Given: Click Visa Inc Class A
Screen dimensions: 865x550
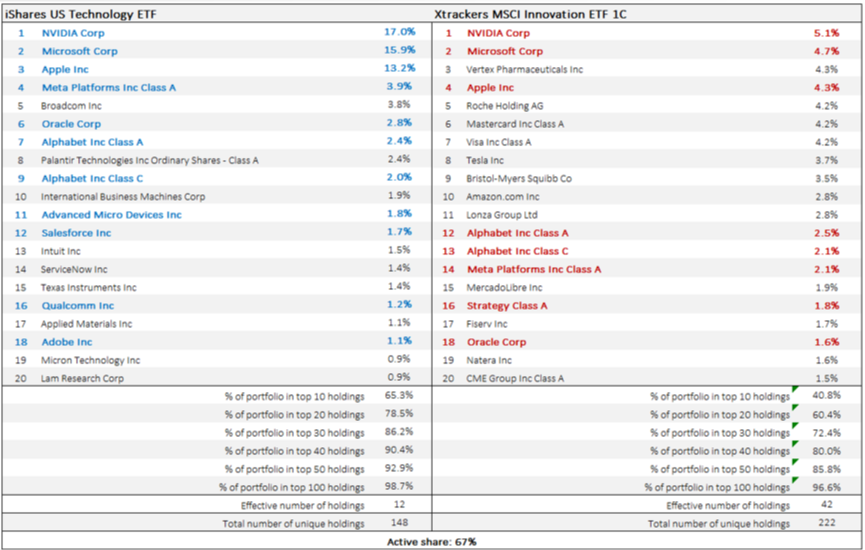Looking at the screenshot, I should (499, 142).
